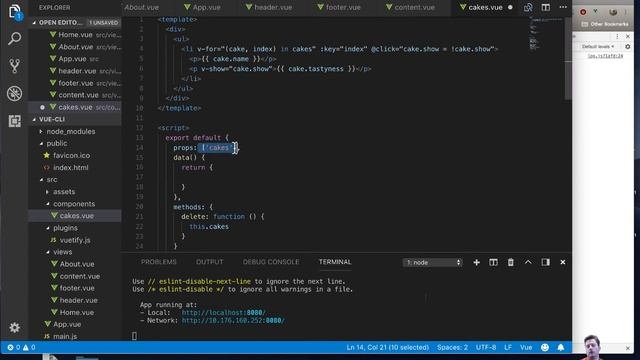
Task: Kill terminal with trash icon
Action: pos(511,262)
